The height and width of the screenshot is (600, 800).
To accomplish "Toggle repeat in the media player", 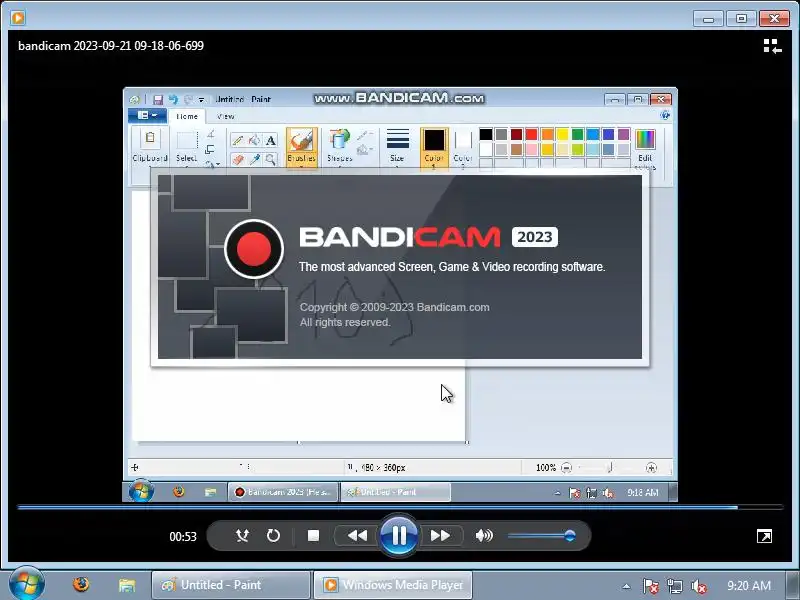I will (273, 536).
